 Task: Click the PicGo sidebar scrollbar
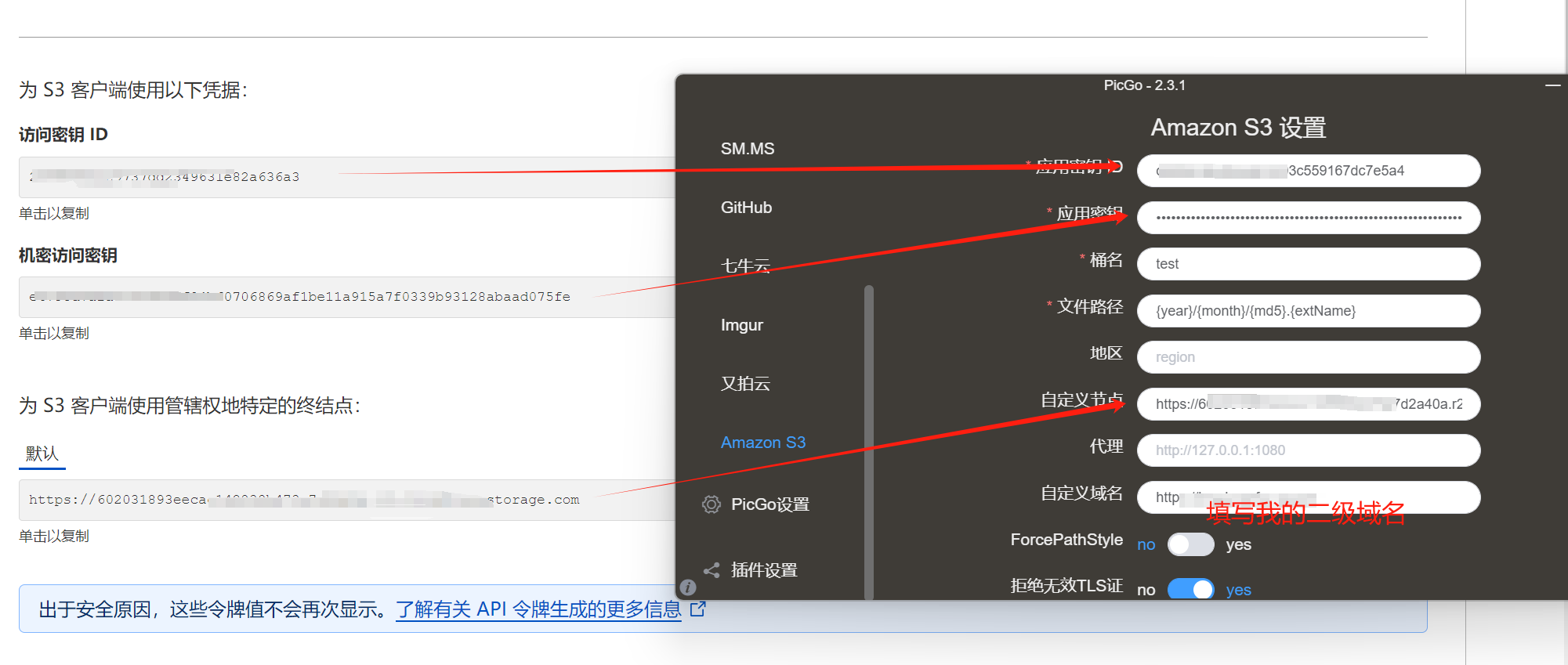(868, 439)
